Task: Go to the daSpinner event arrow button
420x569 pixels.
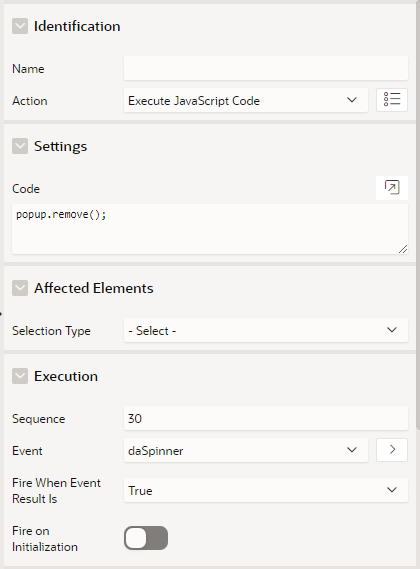Action: (x=392, y=450)
